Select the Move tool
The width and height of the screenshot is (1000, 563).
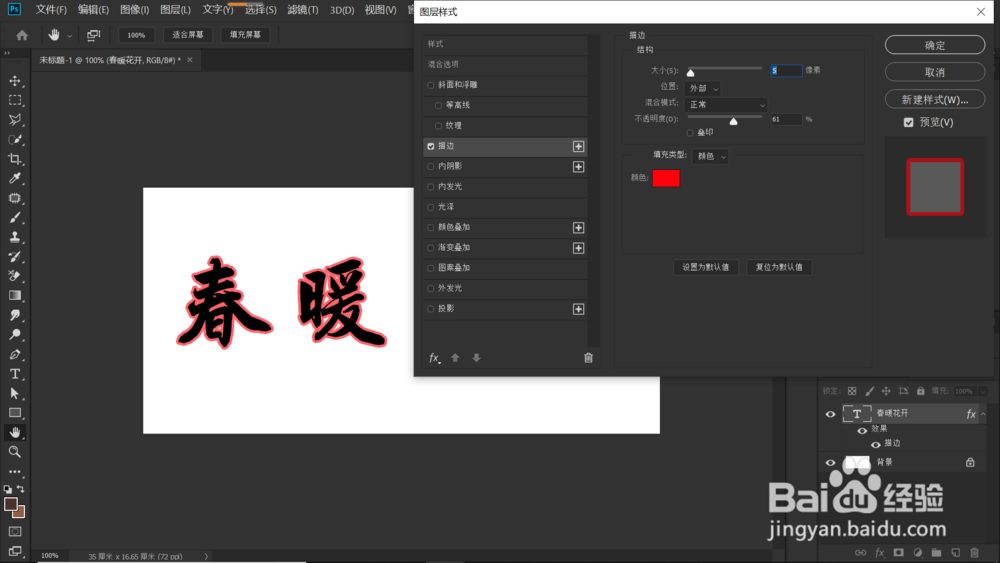[x=15, y=81]
